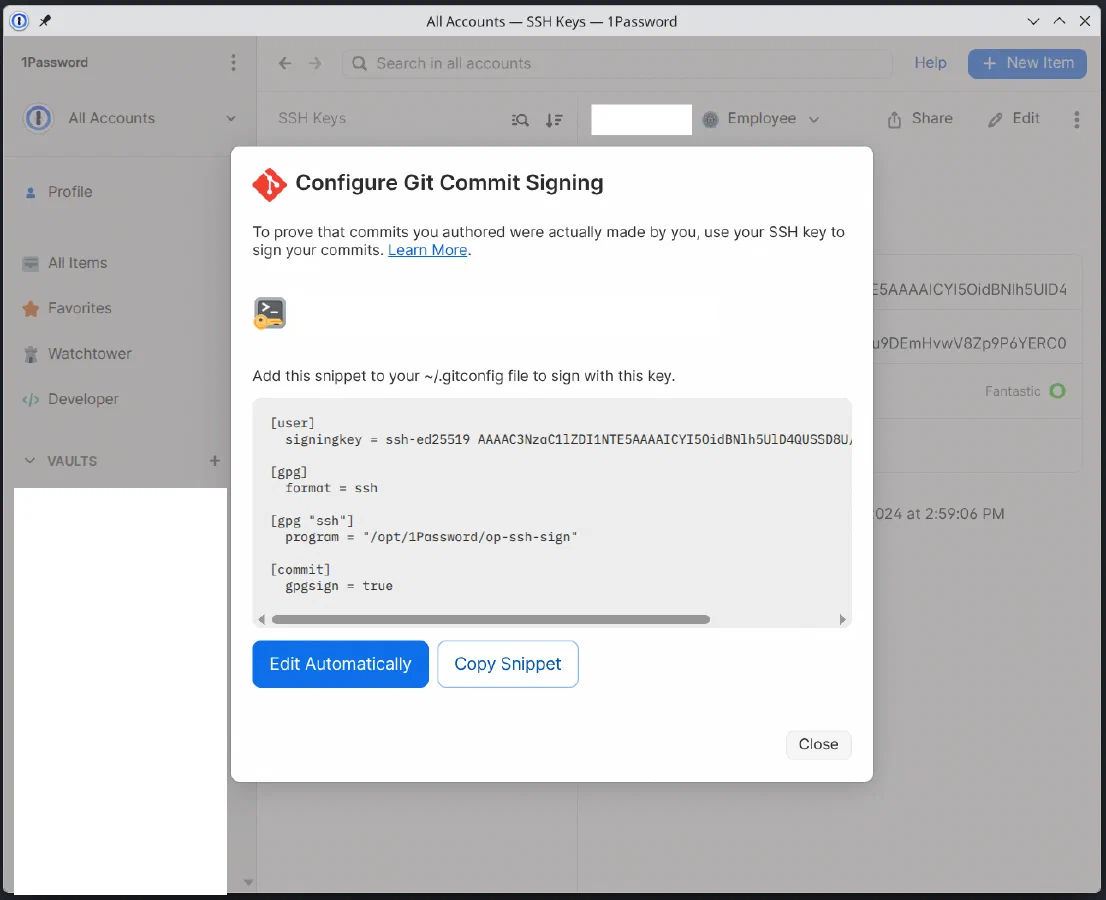
Task: Click the pin icon in title bar
Action: pyautogui.click(x=45, y=21)
